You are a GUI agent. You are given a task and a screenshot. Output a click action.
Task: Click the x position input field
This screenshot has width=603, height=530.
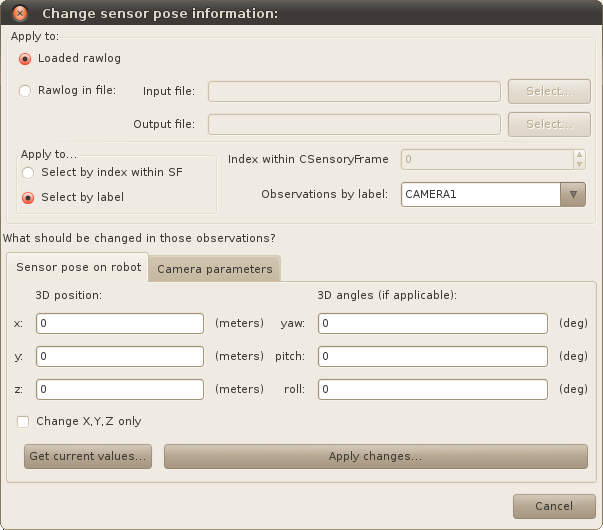[x=120, y=324]
